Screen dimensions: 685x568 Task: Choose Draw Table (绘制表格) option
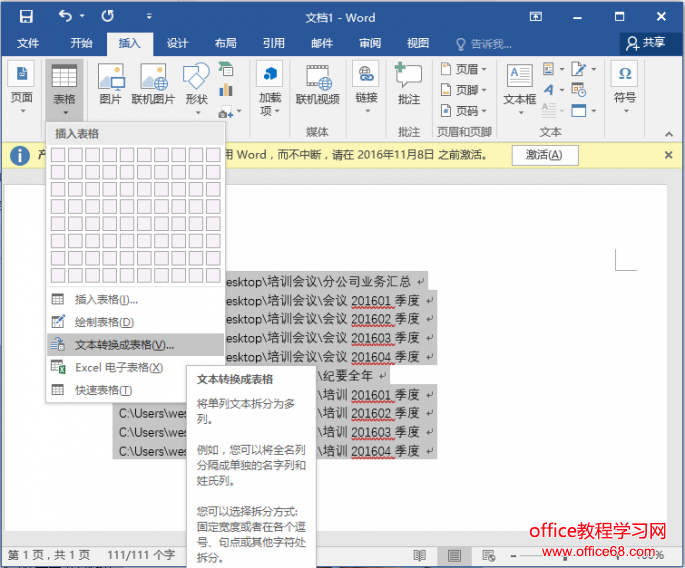coord(103,321)
